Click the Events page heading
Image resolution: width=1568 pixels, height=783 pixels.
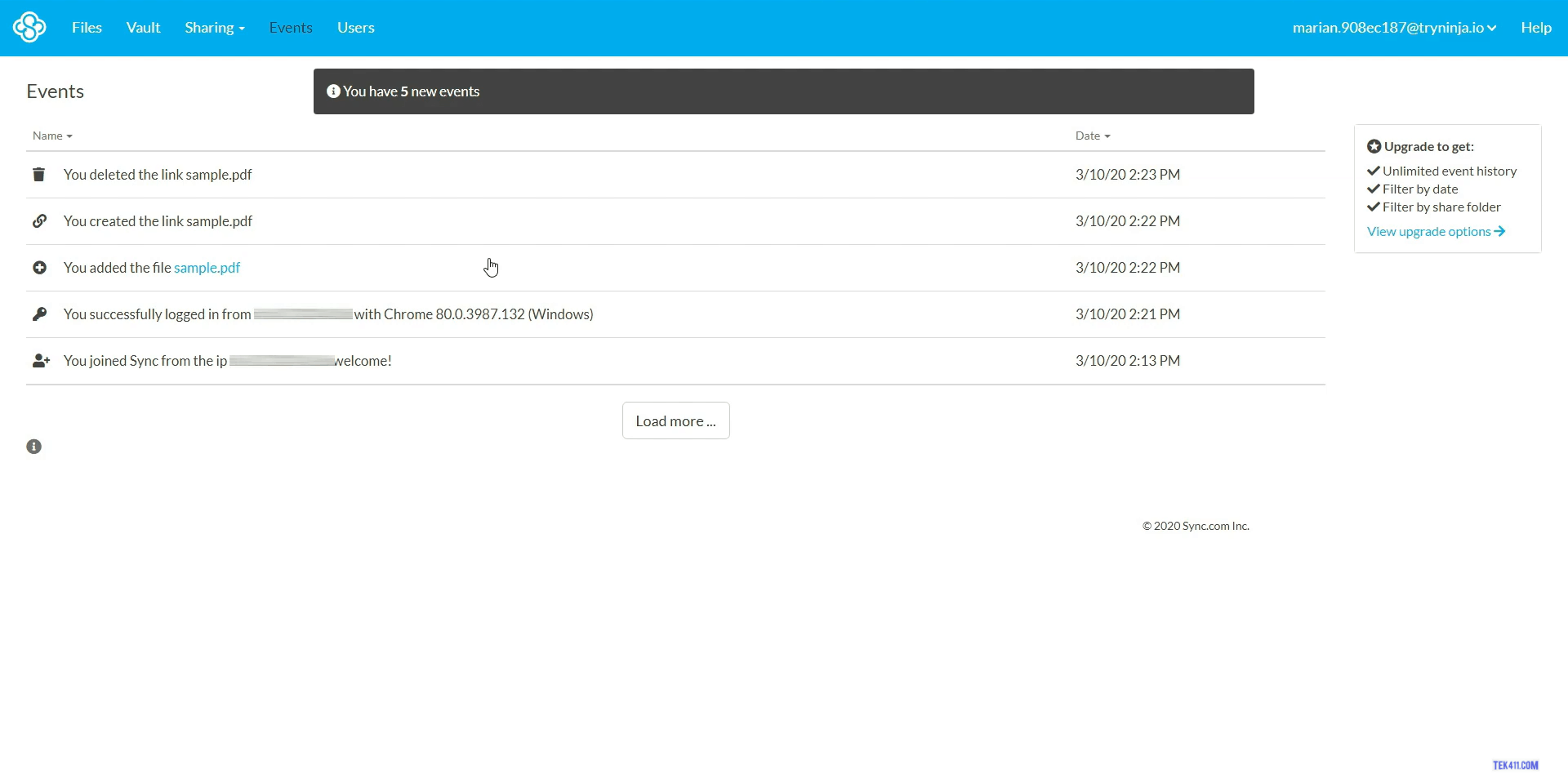pos(55,91)
